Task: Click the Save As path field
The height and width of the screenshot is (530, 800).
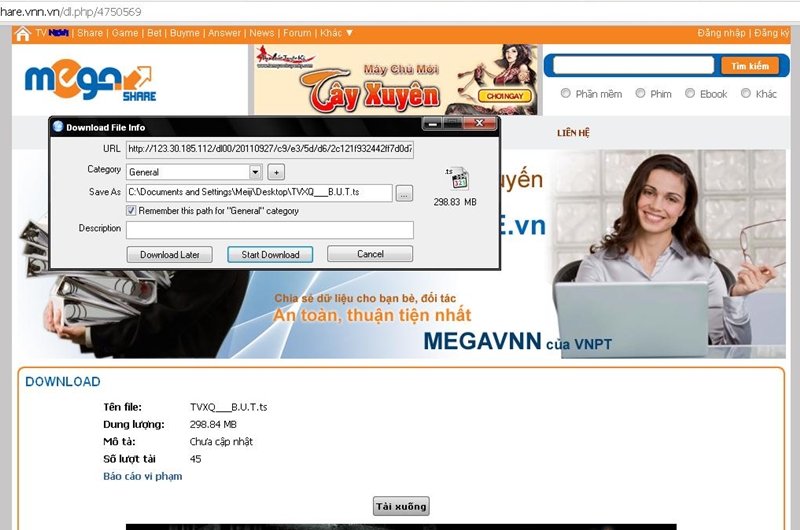Action: point(259,192)
